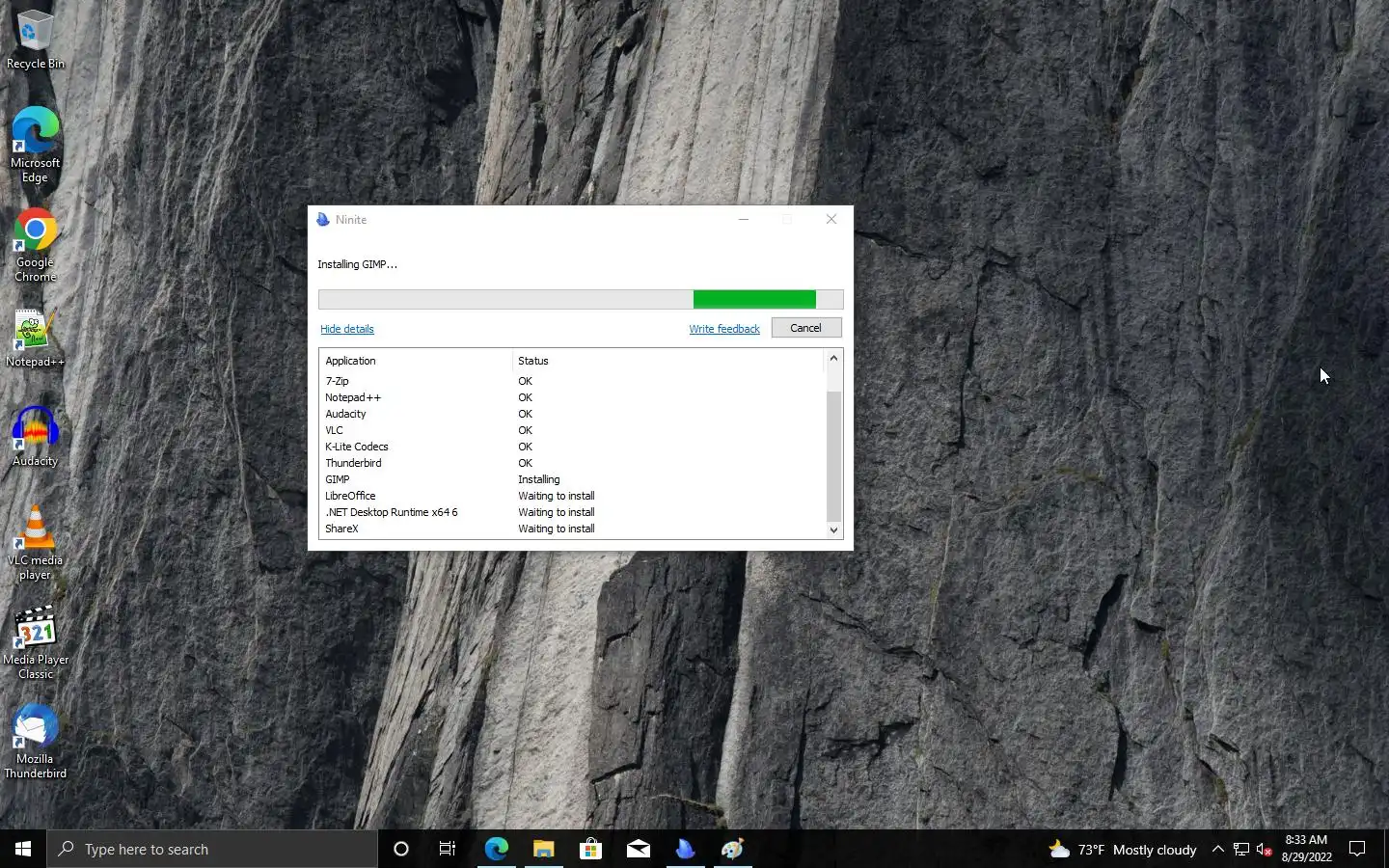This screenshot has height=868, width=1389.
Task: Open File Explorer from the taskbar
Action: pos(543,849)
